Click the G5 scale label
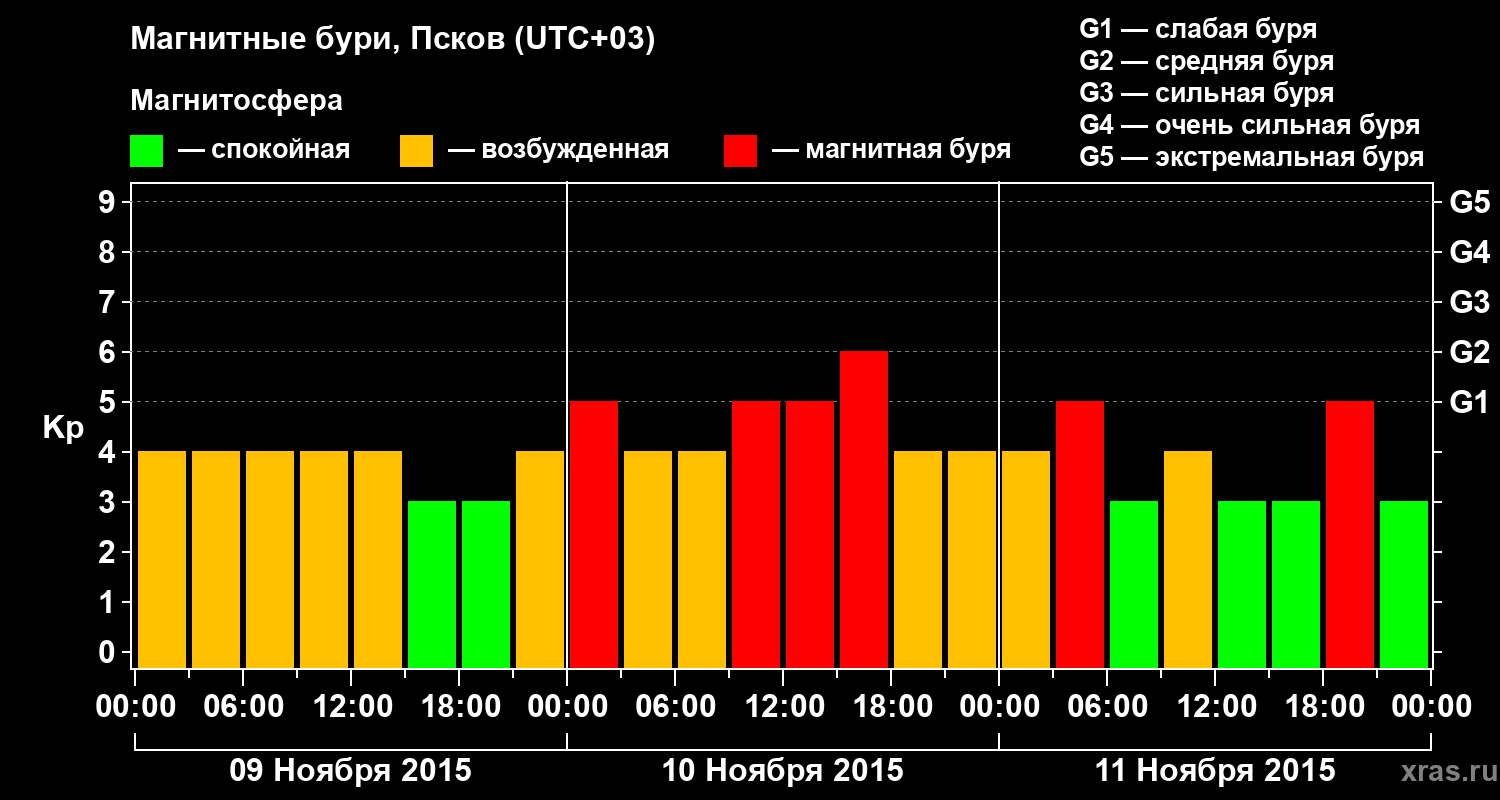This screenshot has height=800, width=1500. coord(1469,202)
